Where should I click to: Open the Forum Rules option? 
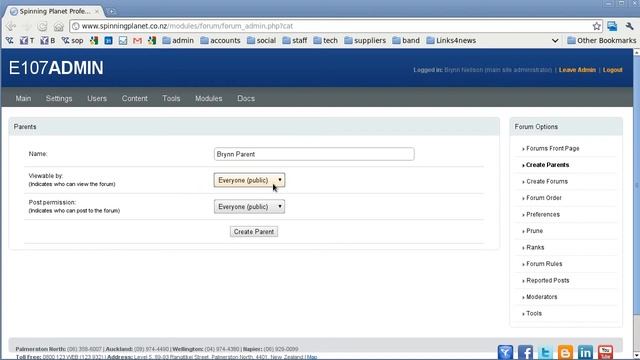tap(544, 264)
